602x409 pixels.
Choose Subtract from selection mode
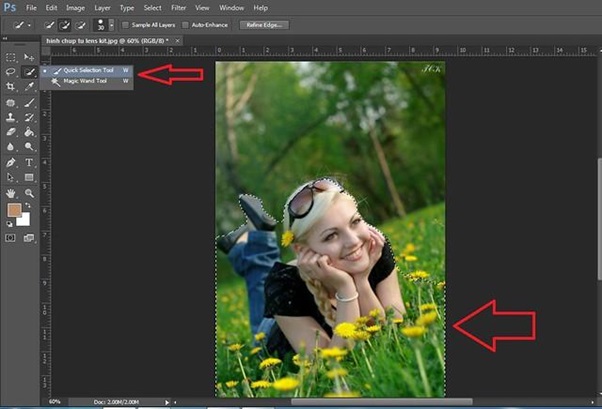pyautogui.click(x=80, y=25)
